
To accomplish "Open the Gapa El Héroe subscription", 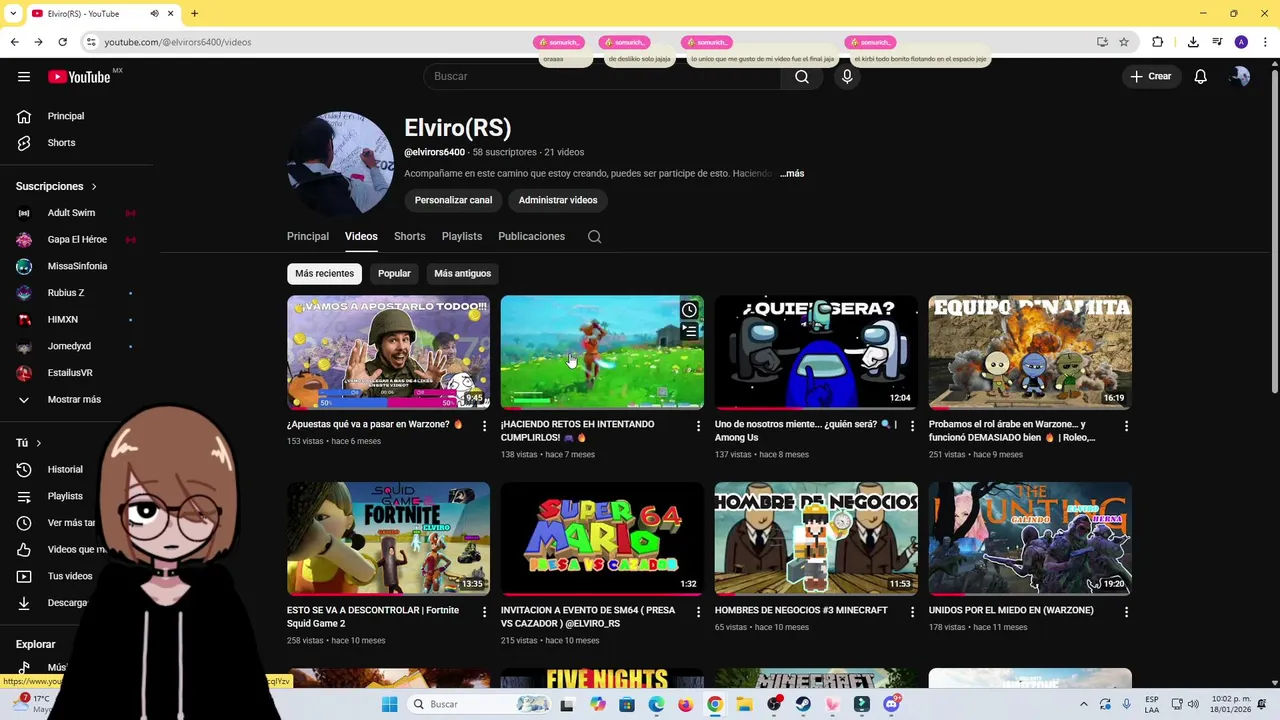I will coord(77,240).
